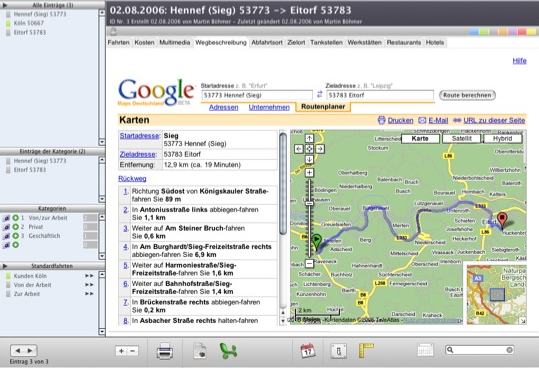Collapse the Alle Einträge panel triangle
Screen dimensions: 539x368
(x=5, y=5)
